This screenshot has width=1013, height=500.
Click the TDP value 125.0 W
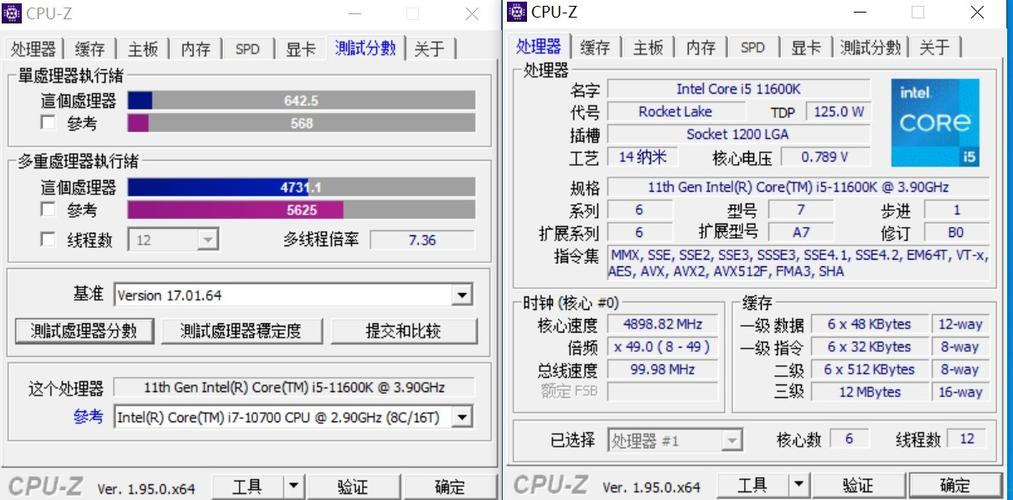point(838,112)
